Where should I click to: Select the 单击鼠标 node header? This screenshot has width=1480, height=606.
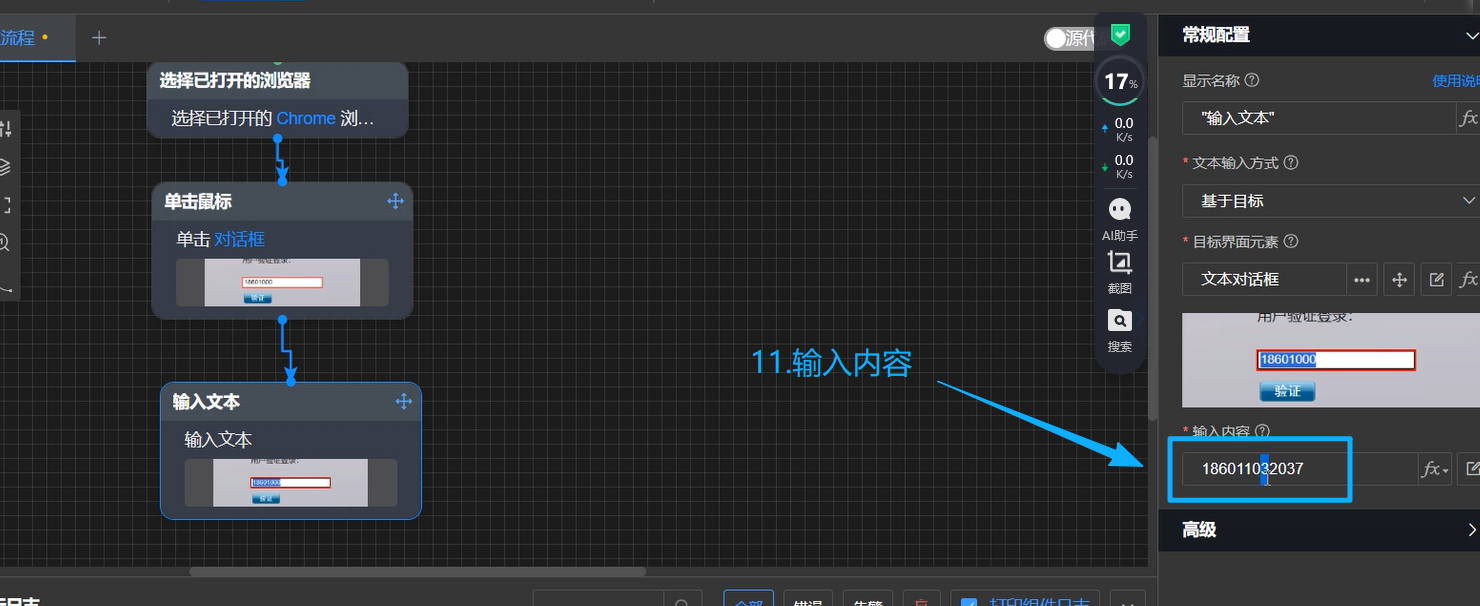(282, 201)
